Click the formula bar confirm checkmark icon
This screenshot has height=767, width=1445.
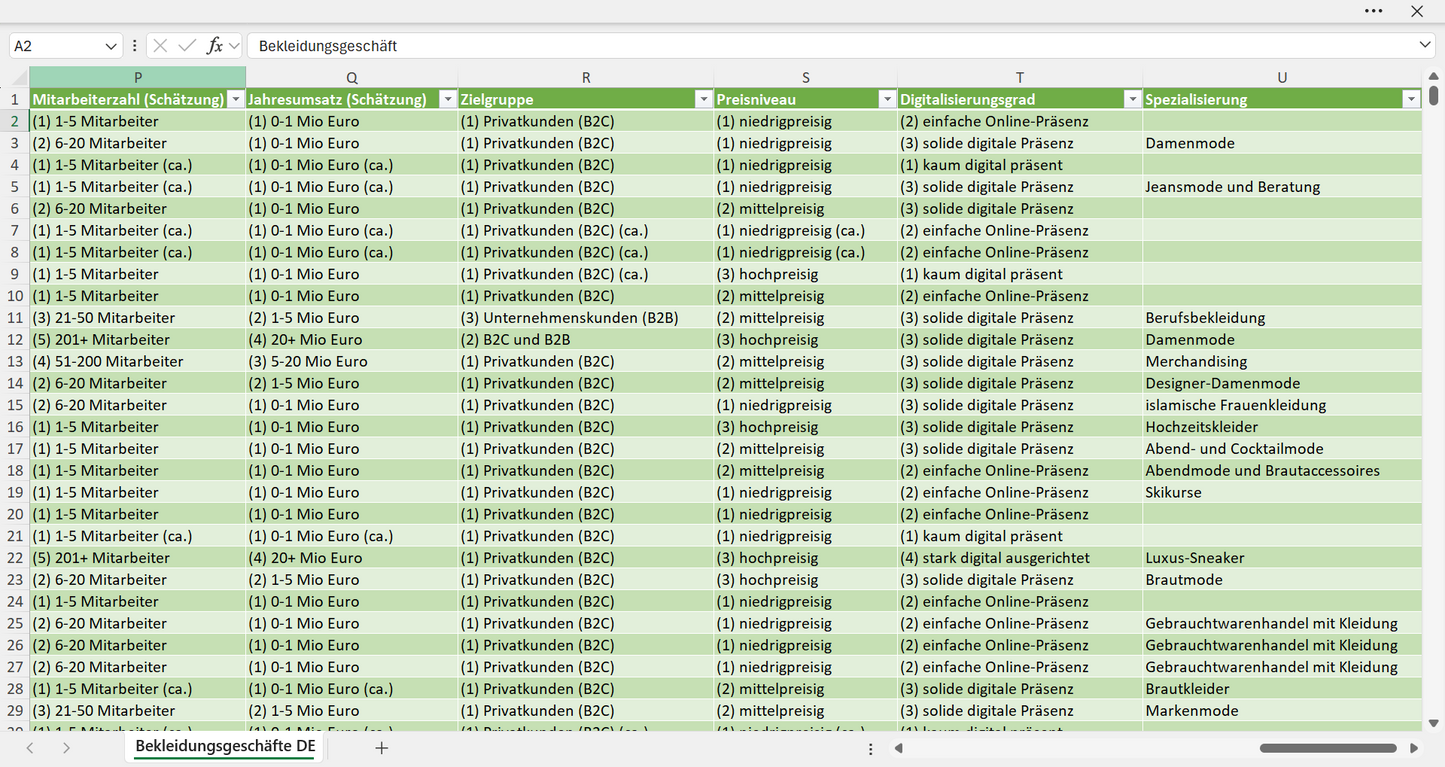tap(187, 46)
